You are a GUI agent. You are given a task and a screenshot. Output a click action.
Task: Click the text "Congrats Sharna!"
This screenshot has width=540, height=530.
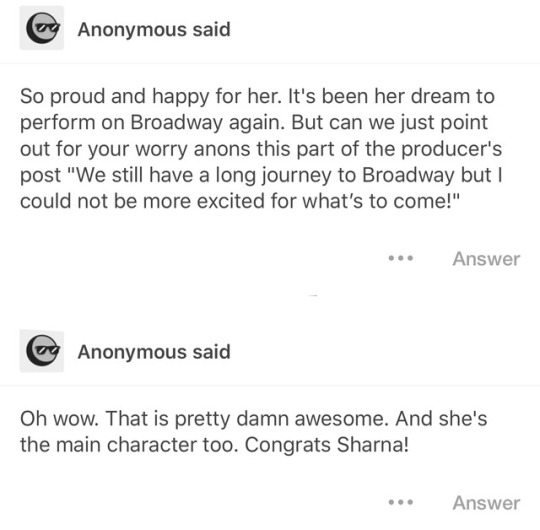coord(326,445)
